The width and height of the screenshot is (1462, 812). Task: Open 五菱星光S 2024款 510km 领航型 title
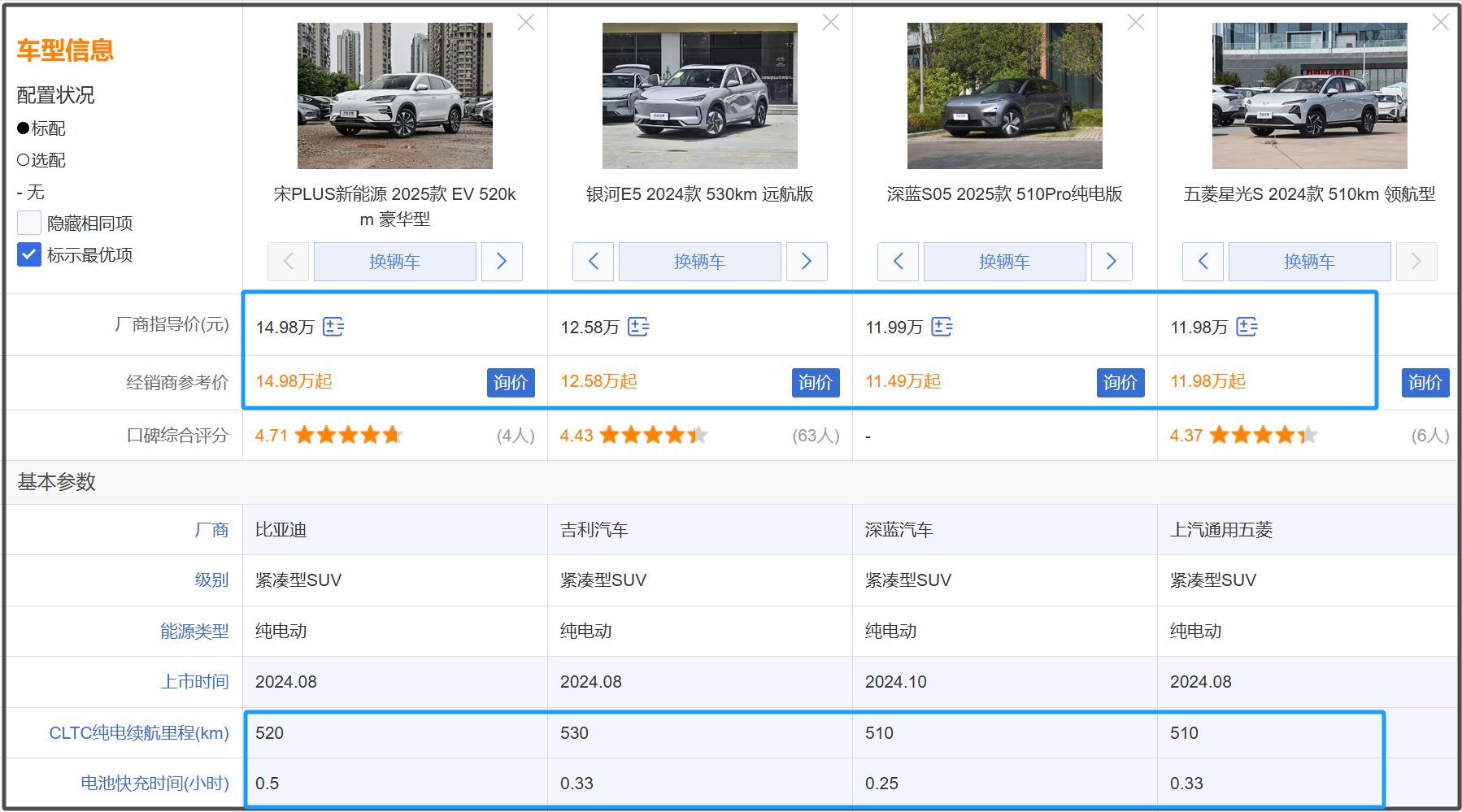pos(1310,194)
